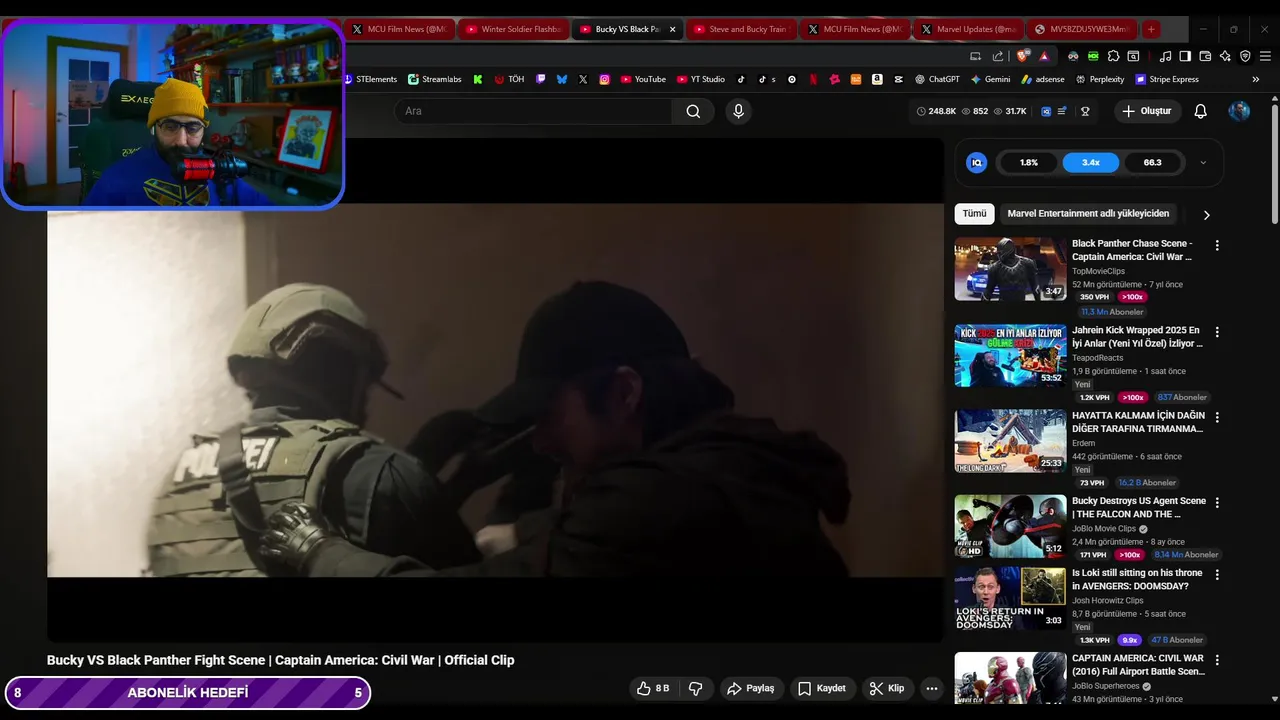The width and height of the screenshot is (1280, 720).
Task: Open the Stripe Express bookmark
Action: point(1166,79)
